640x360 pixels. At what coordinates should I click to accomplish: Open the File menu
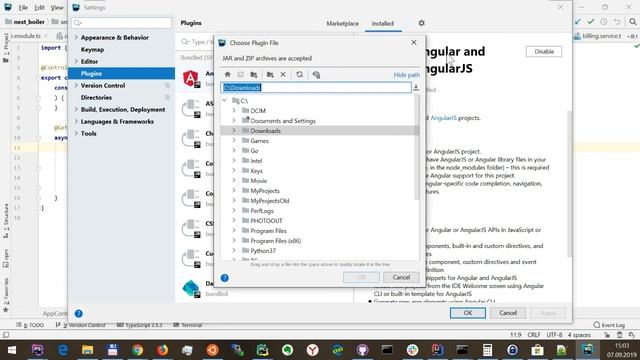23,7
